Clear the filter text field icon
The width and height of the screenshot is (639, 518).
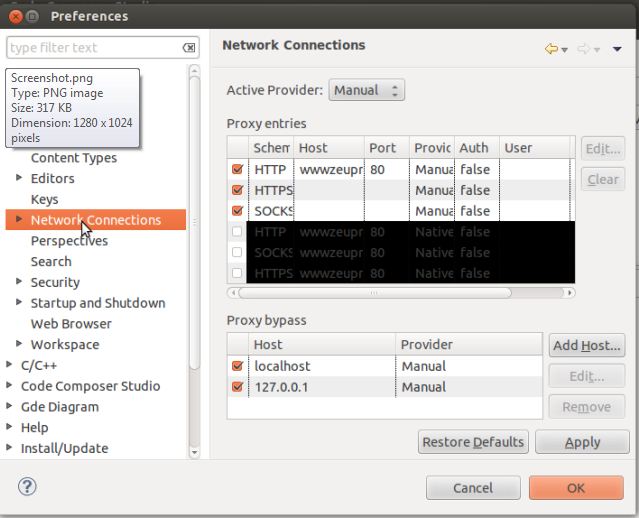tap(190, 48)
